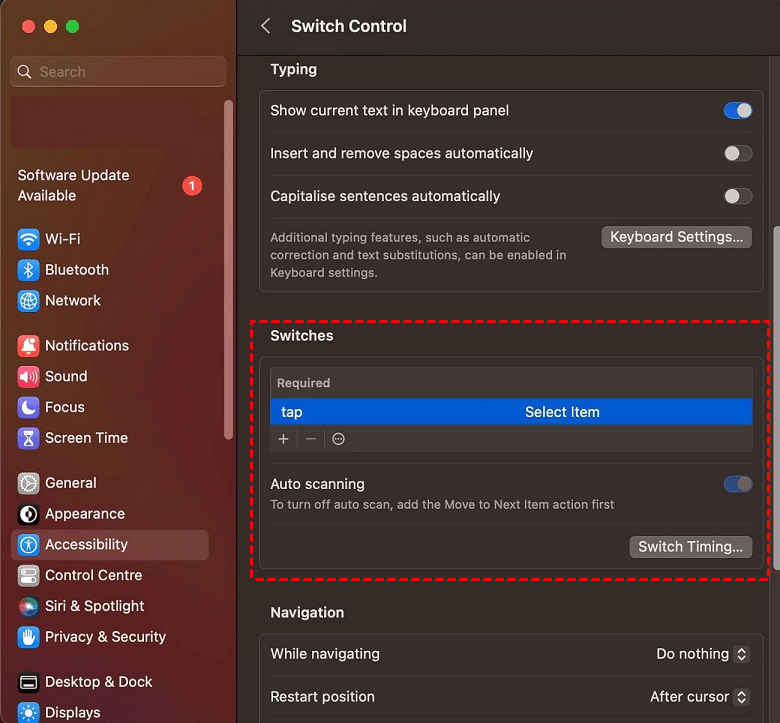Add a new switch with plus button
780x723 pixels.
click(284, 439)
